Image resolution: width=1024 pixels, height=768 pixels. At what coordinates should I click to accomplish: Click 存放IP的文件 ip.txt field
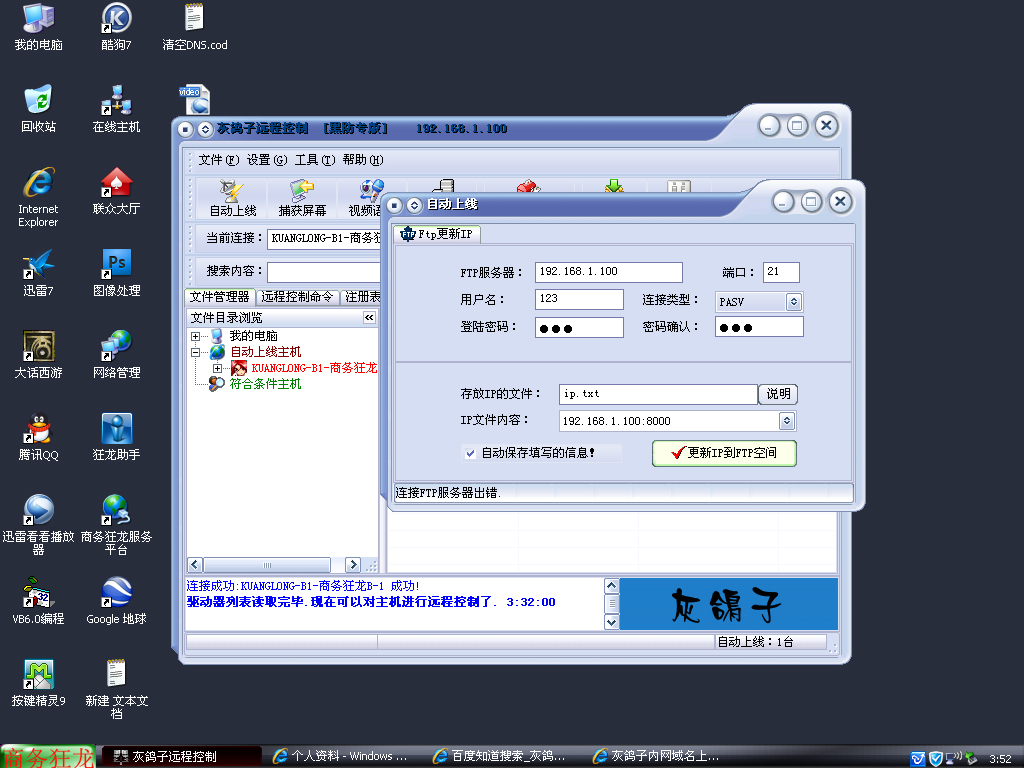point(658,394)
